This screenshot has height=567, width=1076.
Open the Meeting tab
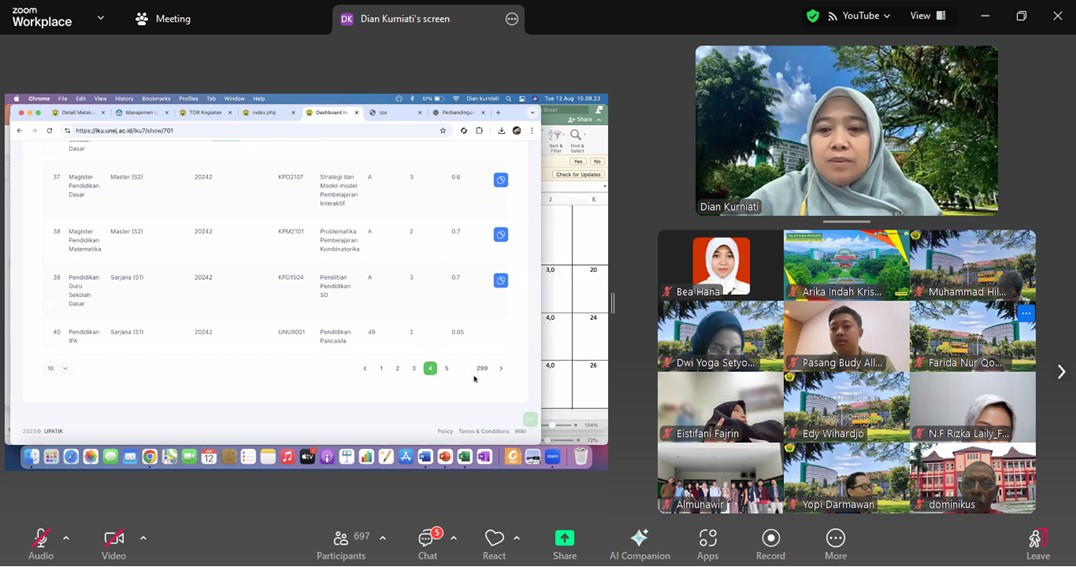tap(163, 19)
